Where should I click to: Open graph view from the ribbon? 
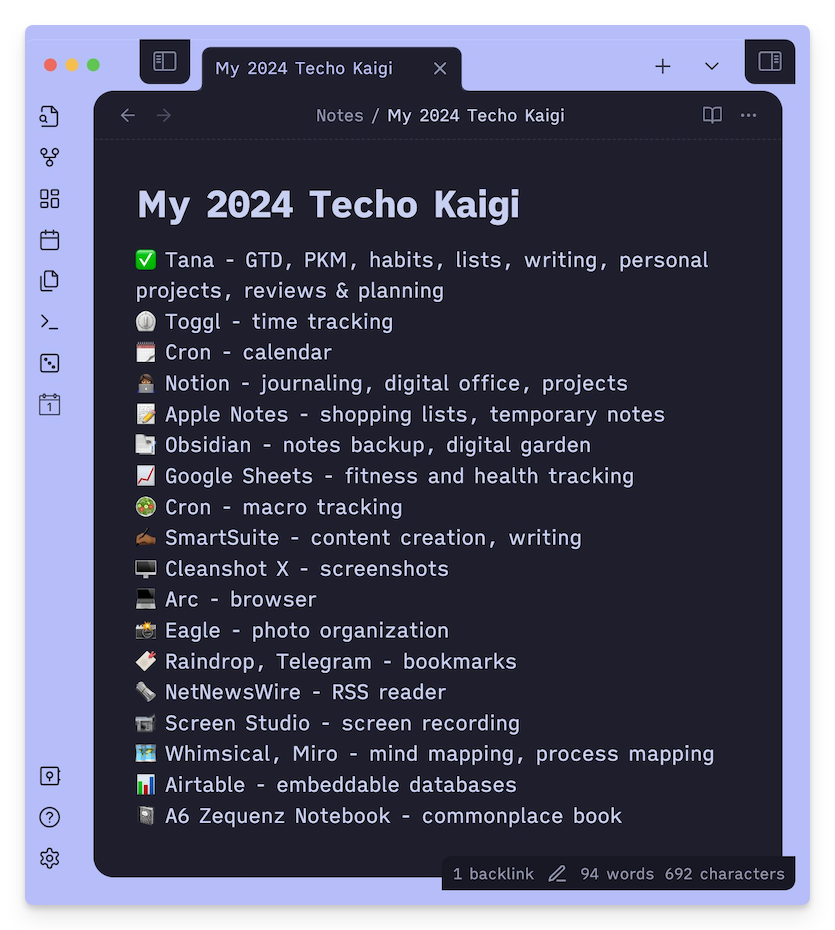tap(49, 157)
